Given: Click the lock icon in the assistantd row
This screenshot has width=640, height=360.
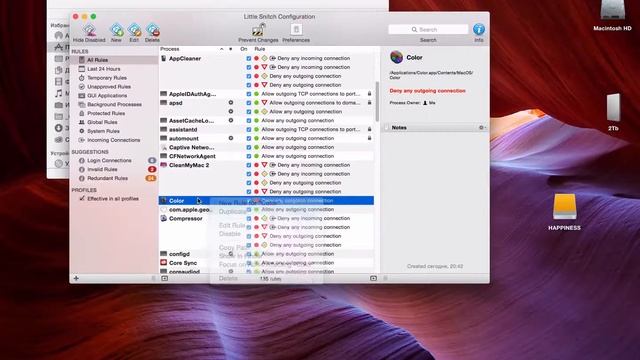Looking at the screenshot, I should (x=369, y=129).
